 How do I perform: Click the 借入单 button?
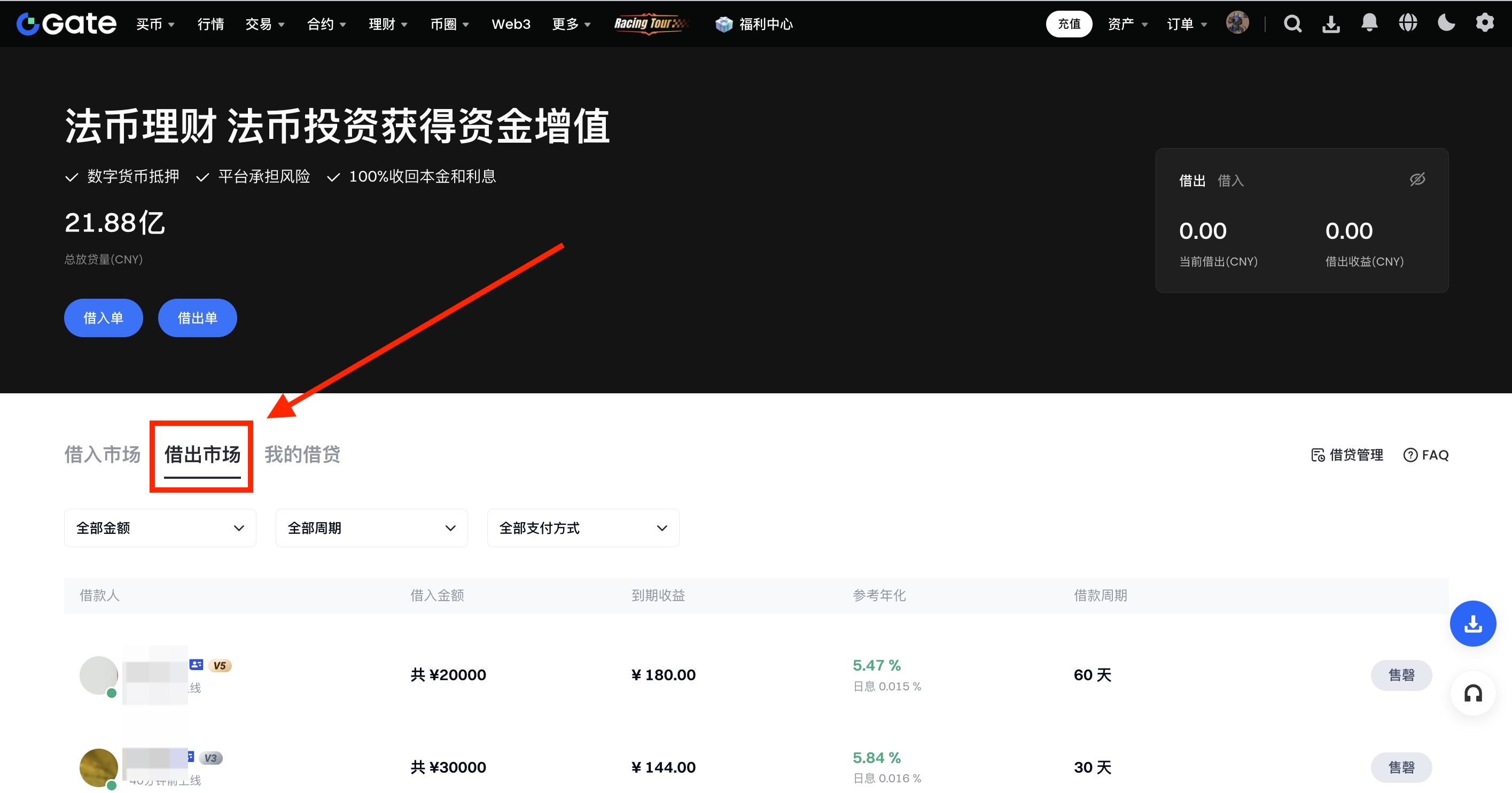click(103, 317)
